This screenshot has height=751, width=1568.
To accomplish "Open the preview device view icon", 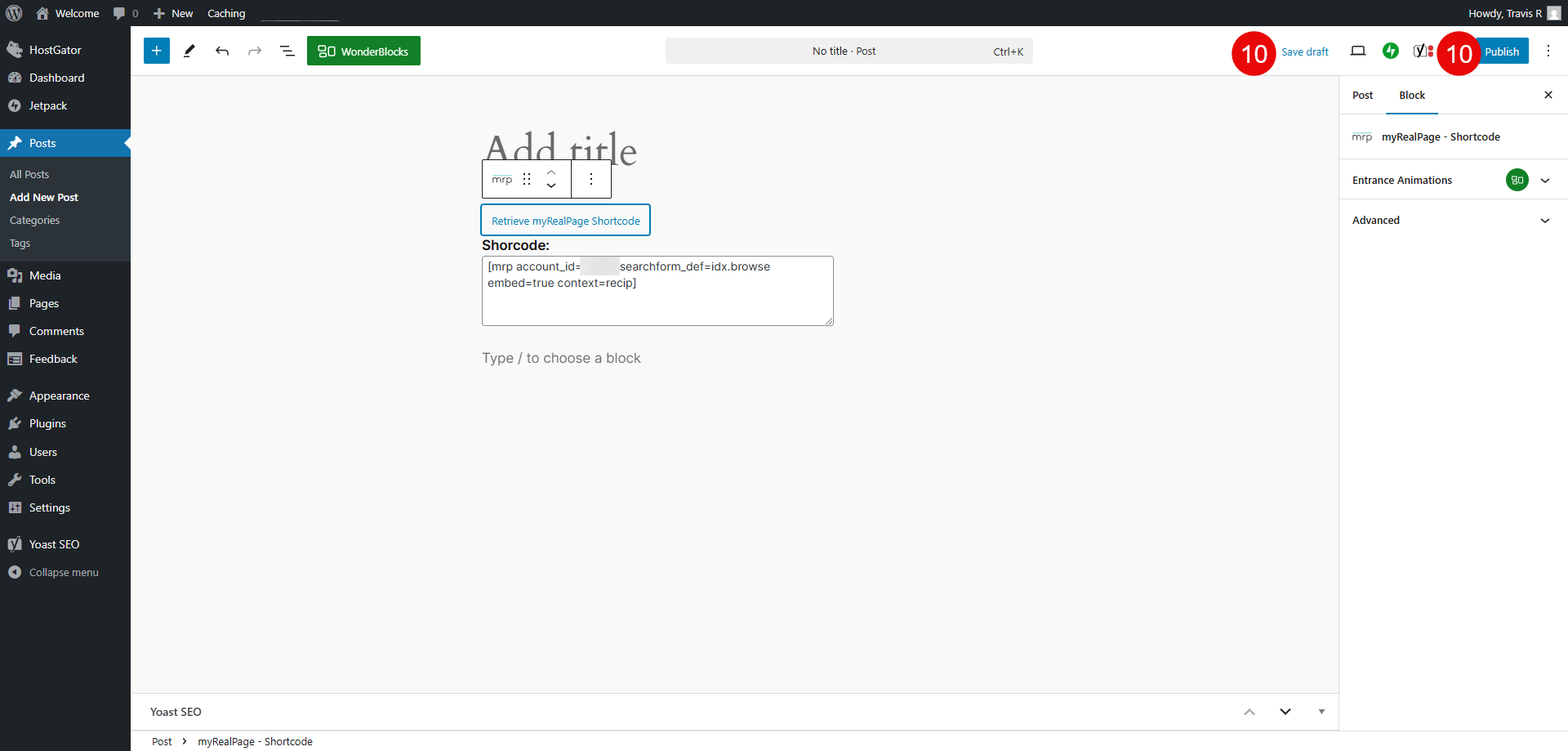I will pyautogui.click(x=1358, y=51).
